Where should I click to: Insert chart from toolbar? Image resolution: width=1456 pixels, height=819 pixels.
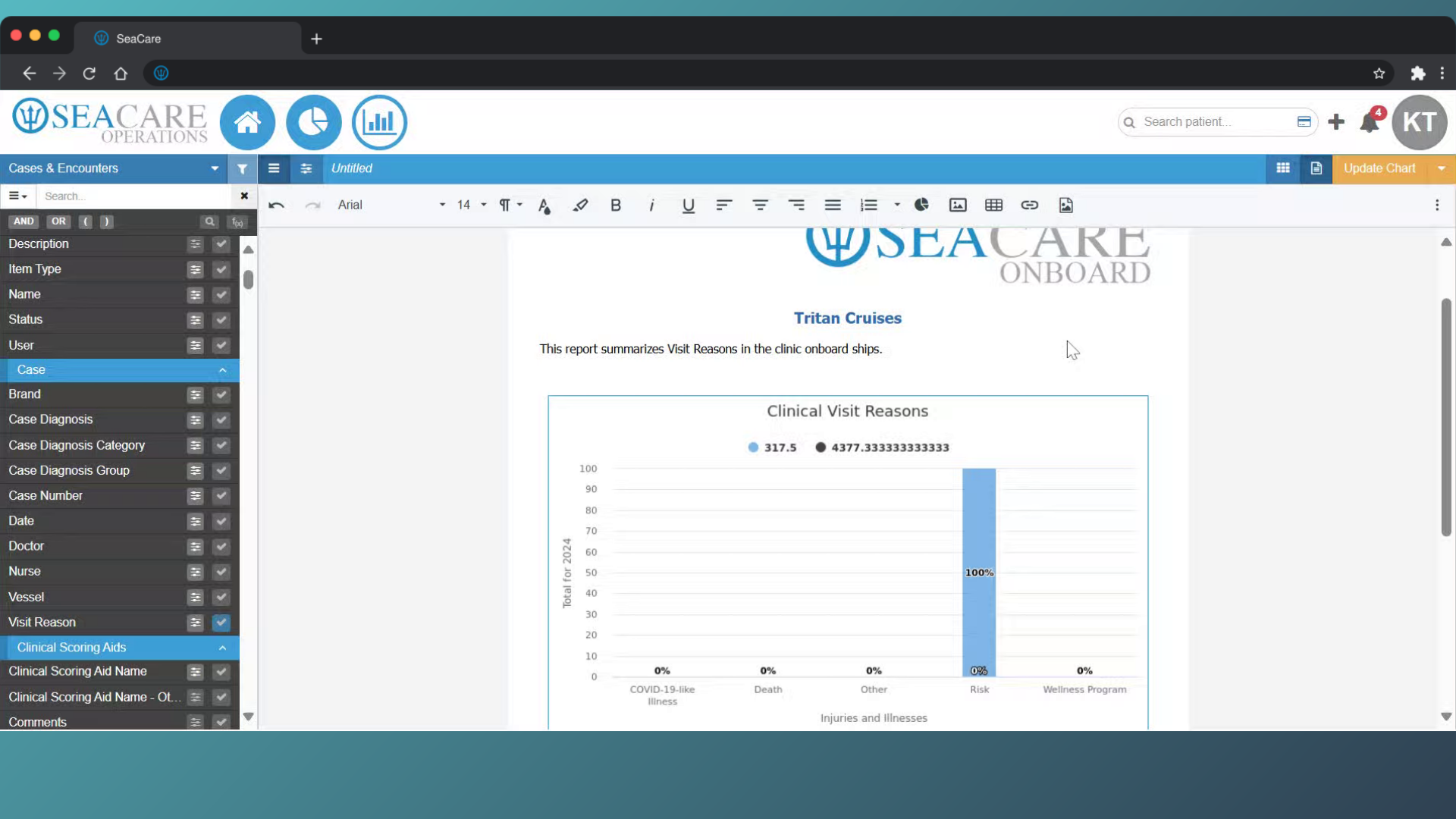click(x=921, y=205)
